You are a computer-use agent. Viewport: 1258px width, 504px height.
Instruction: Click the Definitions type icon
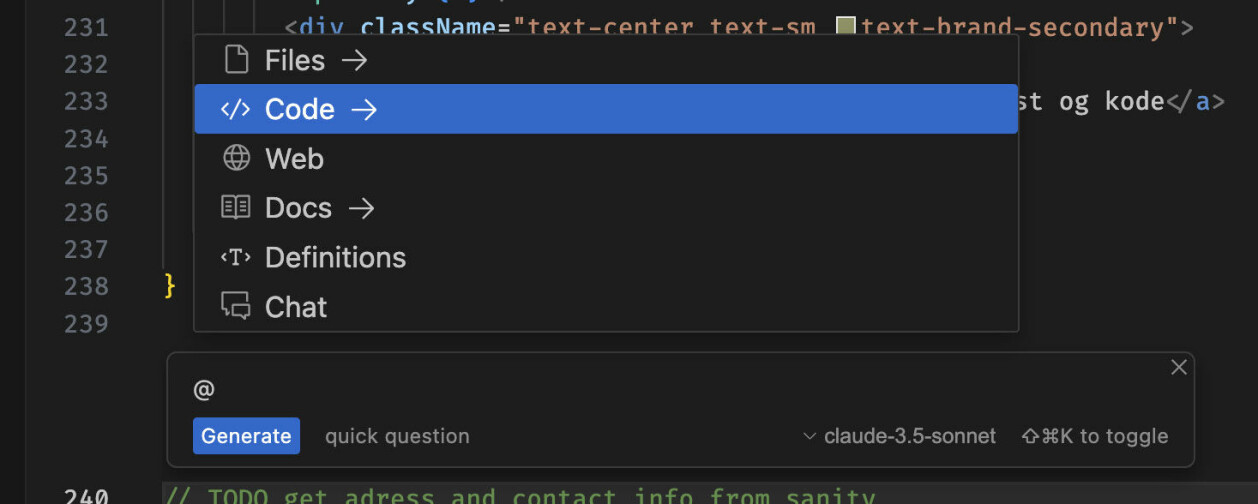click(x=236, y=257)
